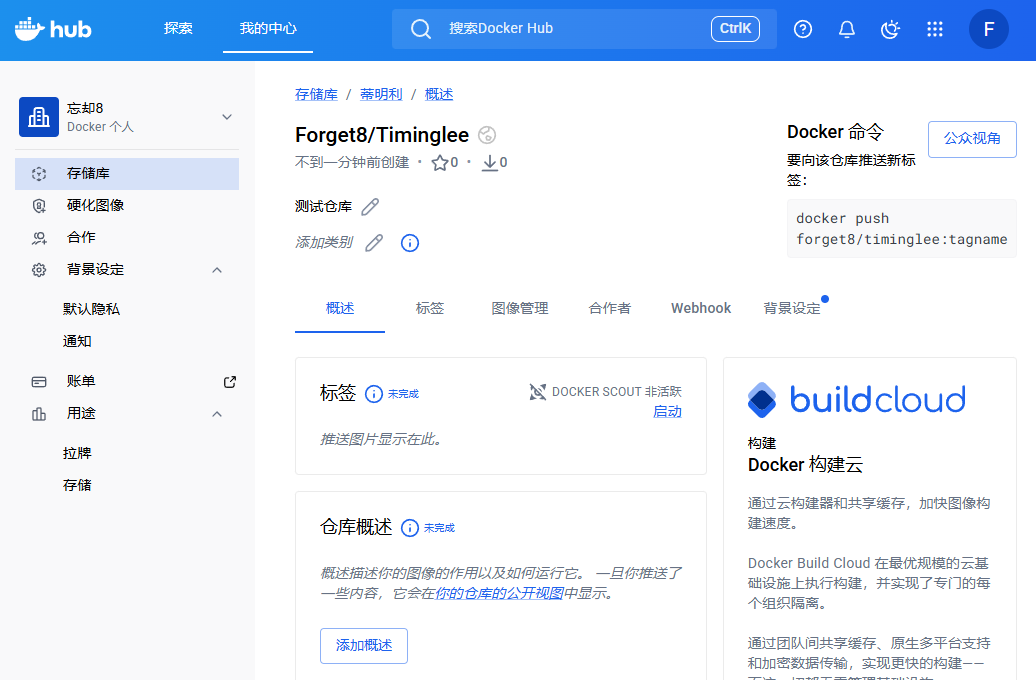Screen dimensions: 1036x680
Task: Switch to the 标签 tab
Action: tap(429, 308)
